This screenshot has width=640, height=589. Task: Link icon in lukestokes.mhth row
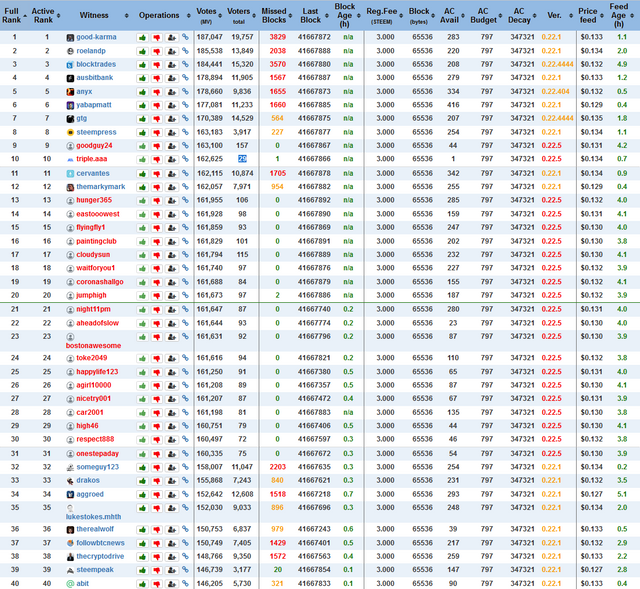185,508
